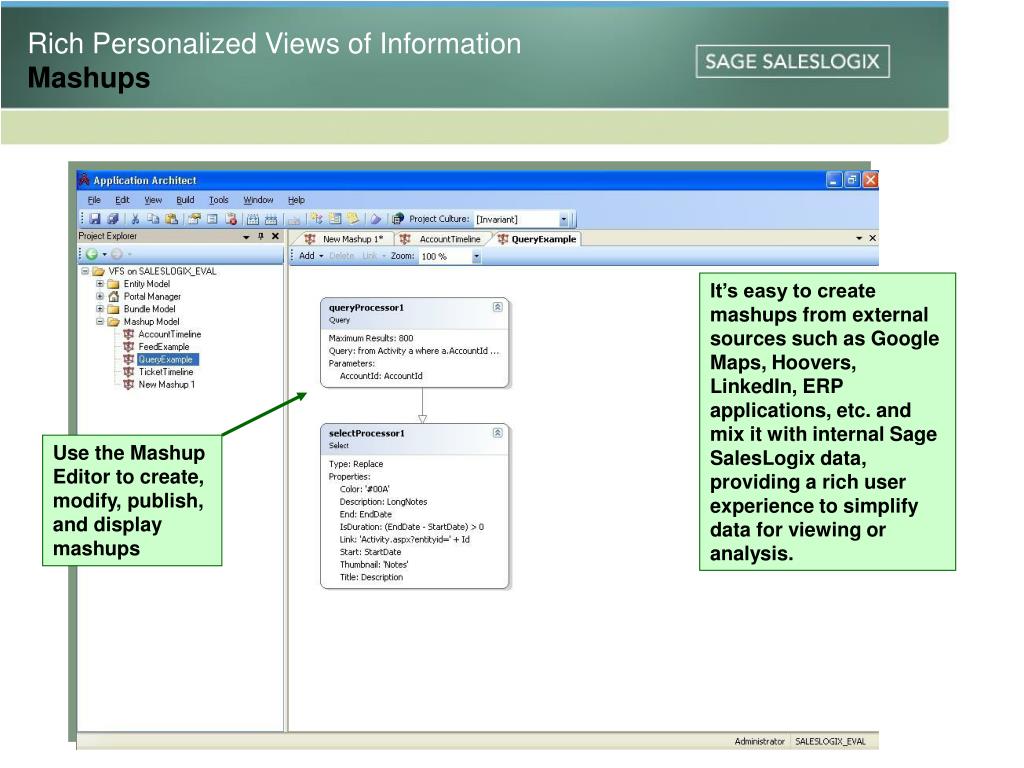Screen dimensions: 1024x768
Task: Expand the Bundle Model tree node
Action: point(100,309)
